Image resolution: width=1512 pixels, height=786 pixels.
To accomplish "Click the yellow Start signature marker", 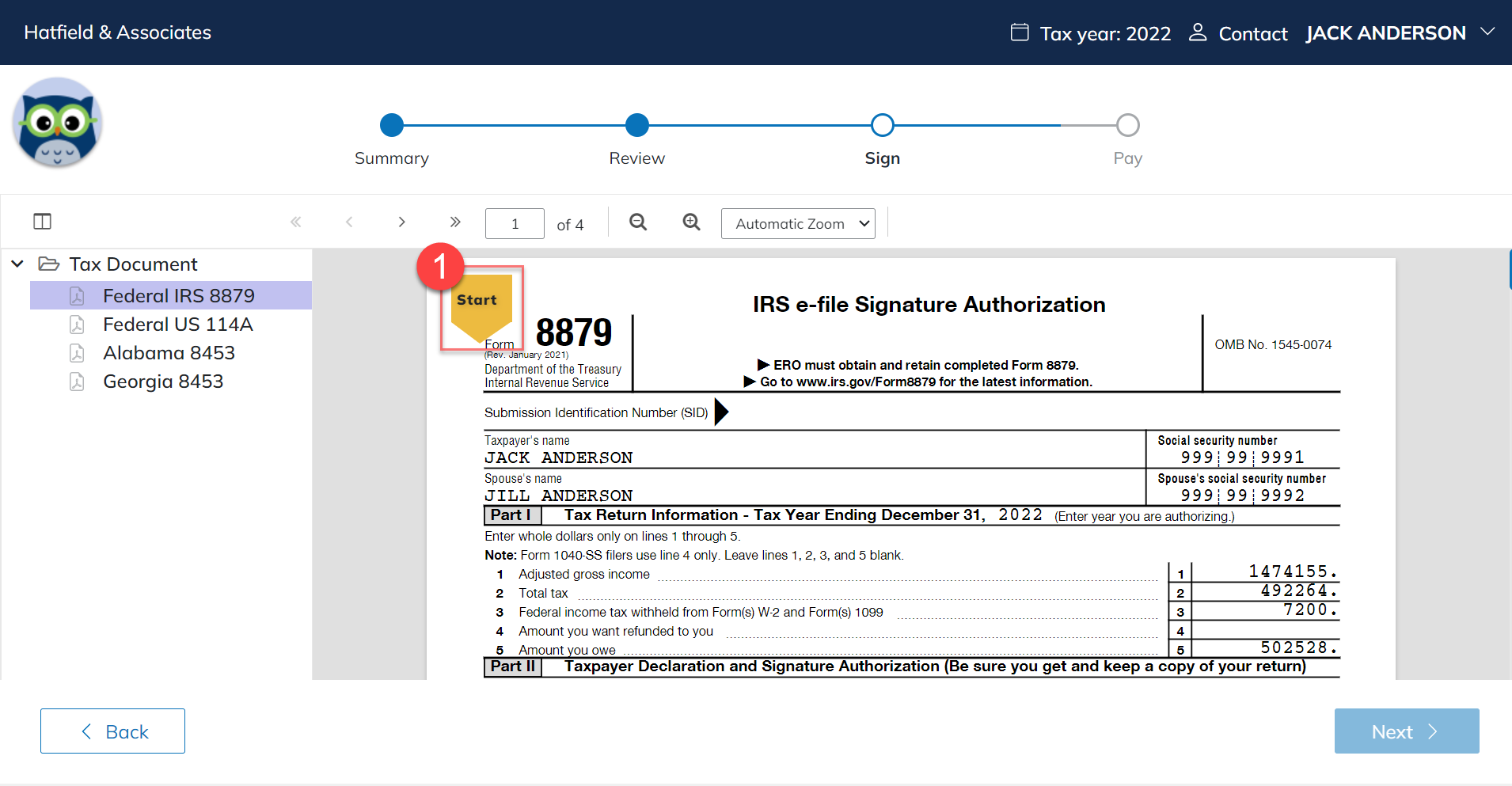I will pos(481,306).
